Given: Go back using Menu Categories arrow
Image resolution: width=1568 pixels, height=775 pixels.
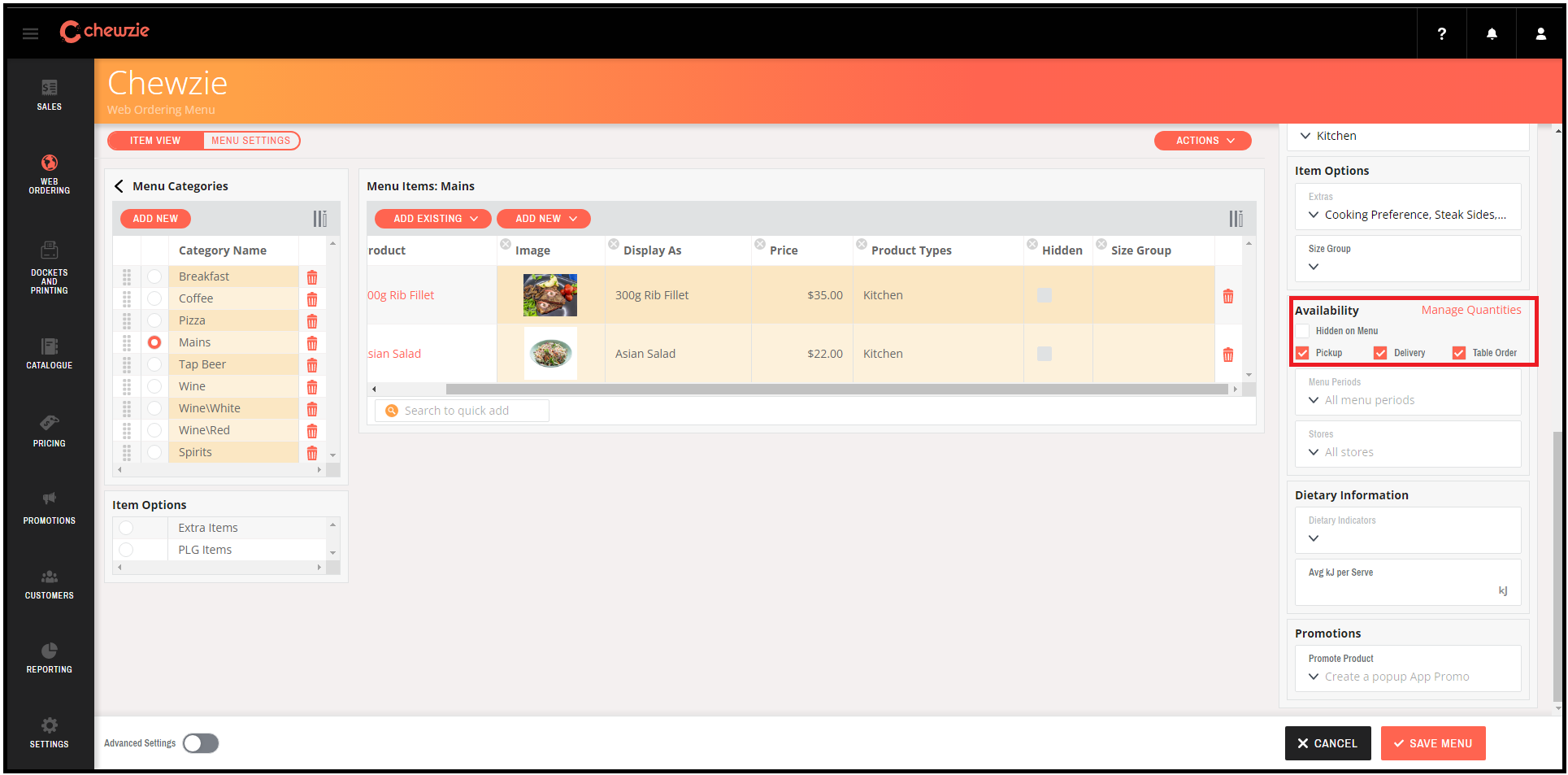Looking at the screenshot, I should point(119,186).
